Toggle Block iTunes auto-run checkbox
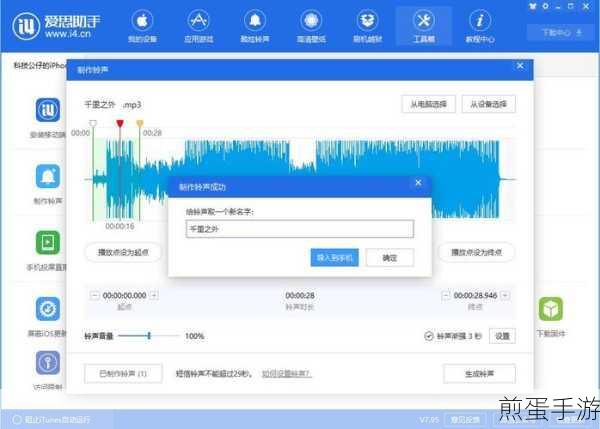The image size is (600, 429). [x=17, y=419]
